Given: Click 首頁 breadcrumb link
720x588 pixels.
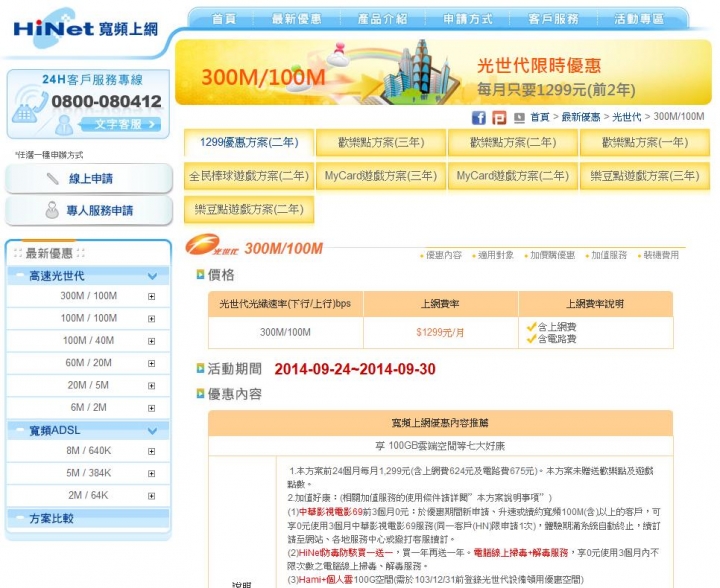Looking at the screenshot, I should tap(540, 117).
